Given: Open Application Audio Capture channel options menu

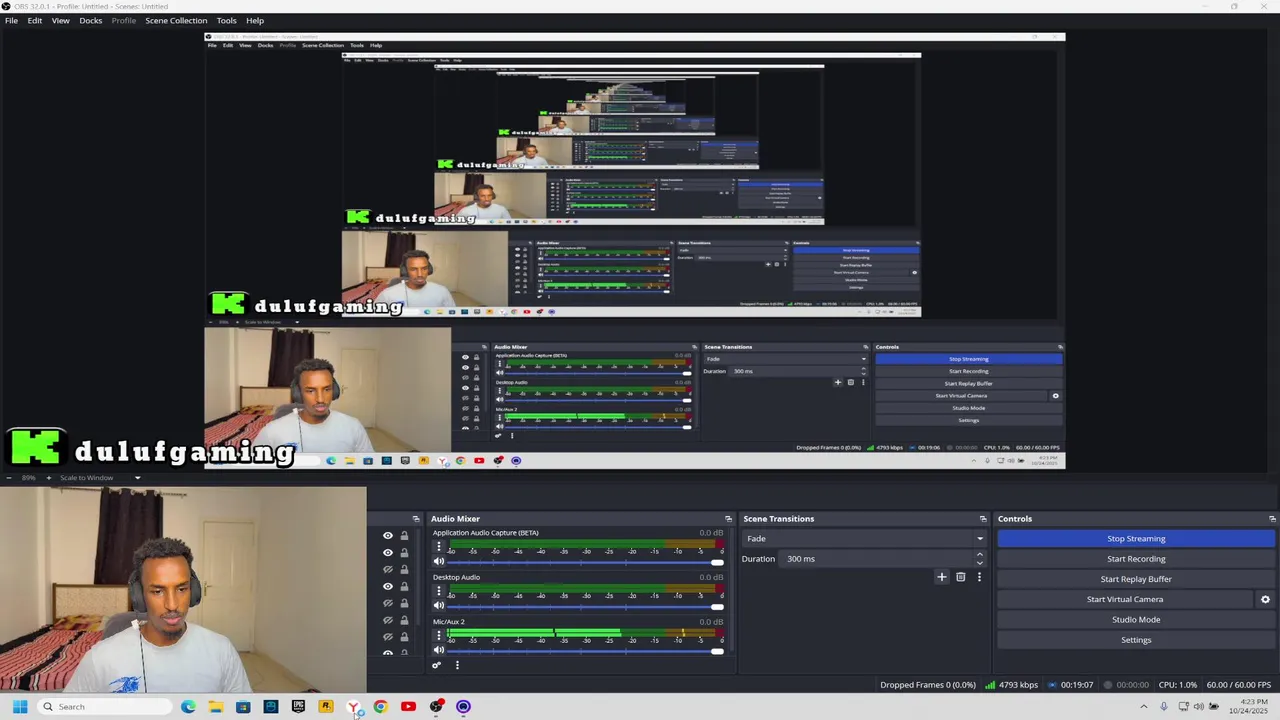Looking at the screenshot, I should (438, 548).
